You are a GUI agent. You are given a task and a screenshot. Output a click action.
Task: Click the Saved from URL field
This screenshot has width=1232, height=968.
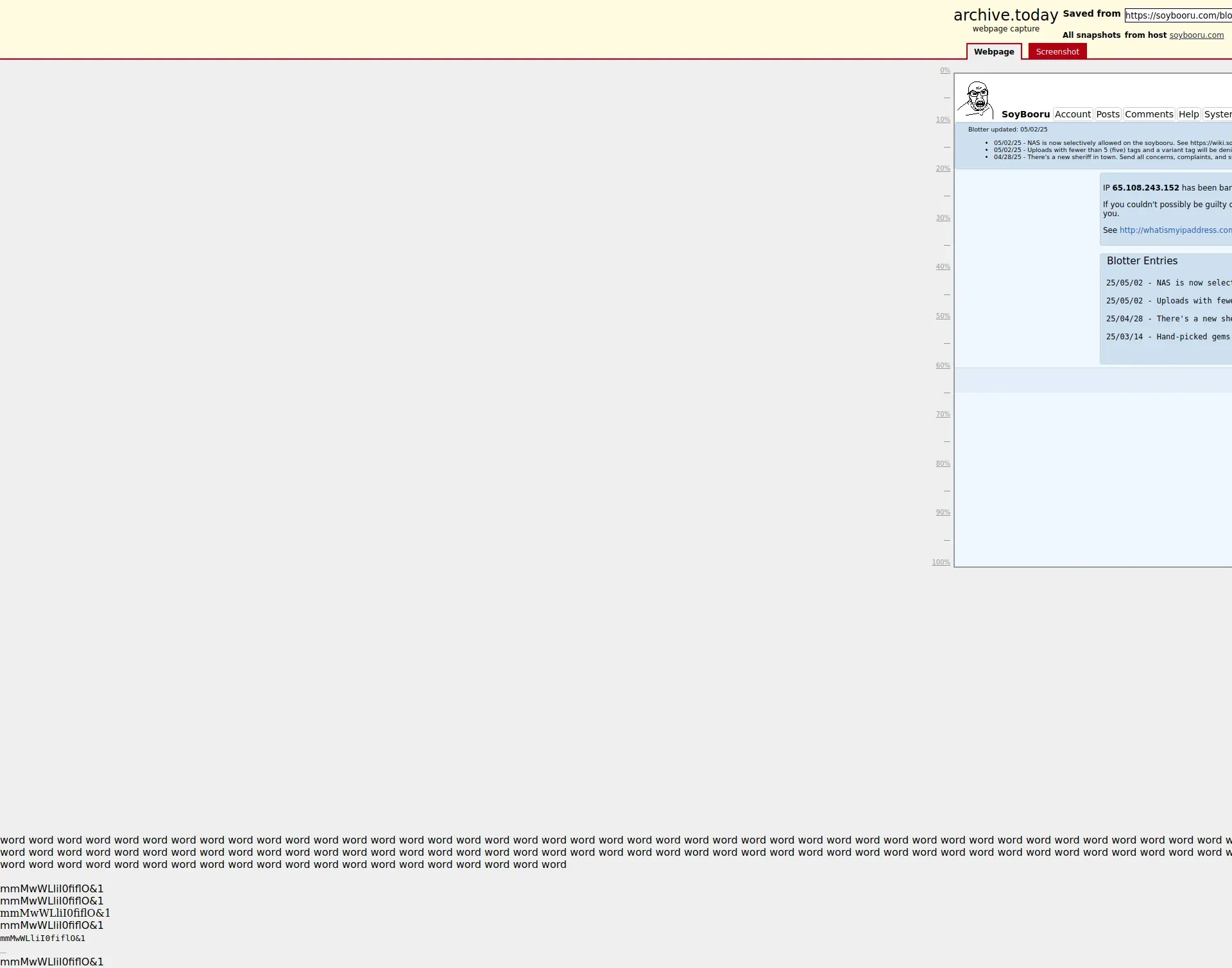[1177, 15]
